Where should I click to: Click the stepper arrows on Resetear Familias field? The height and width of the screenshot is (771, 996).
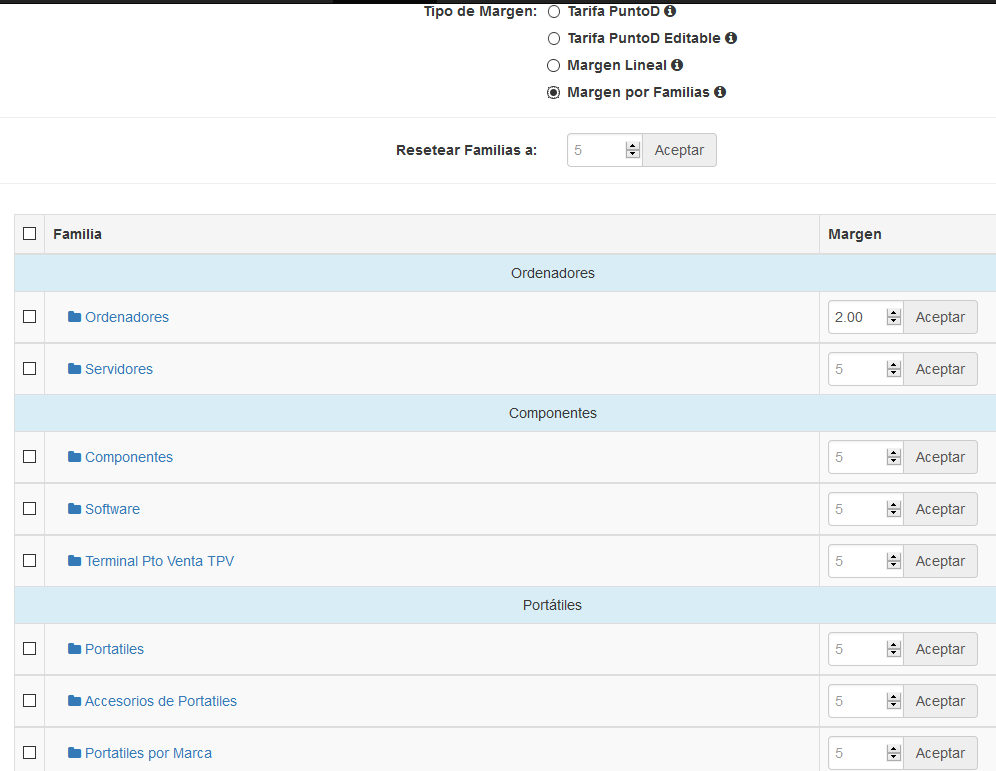(632, 150)
